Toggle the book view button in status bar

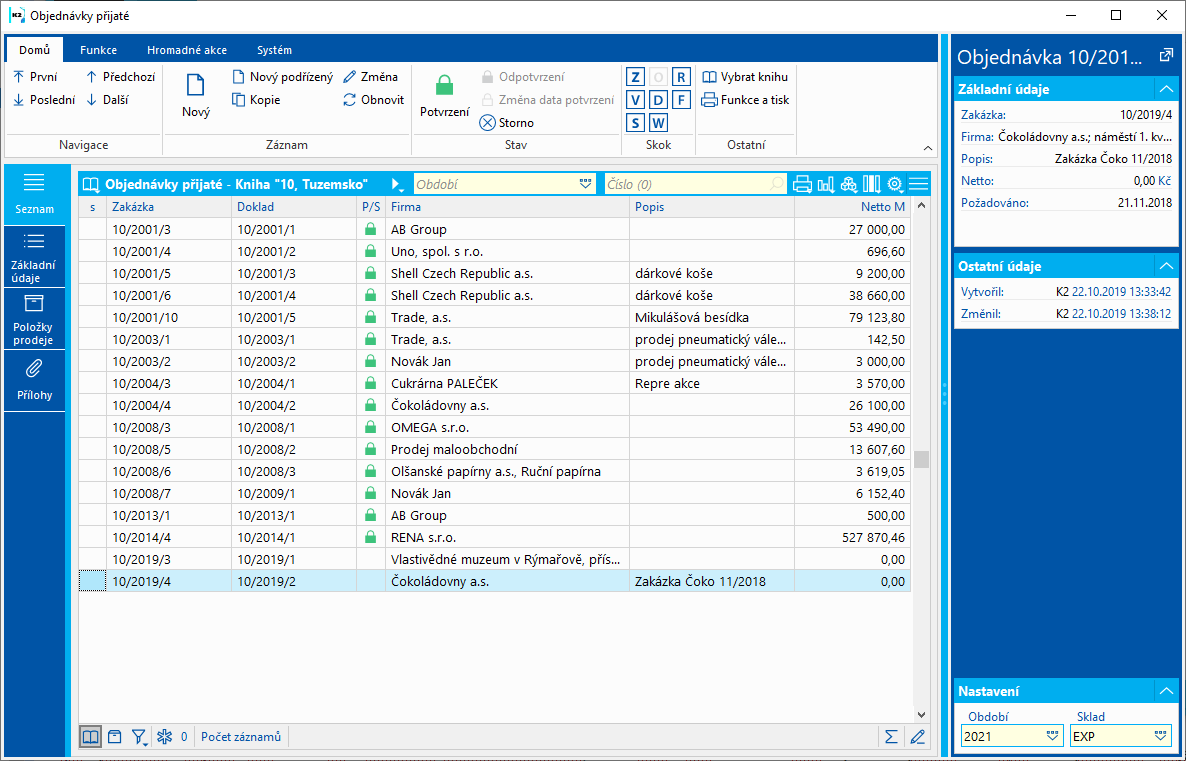click(x=91, y=737)
